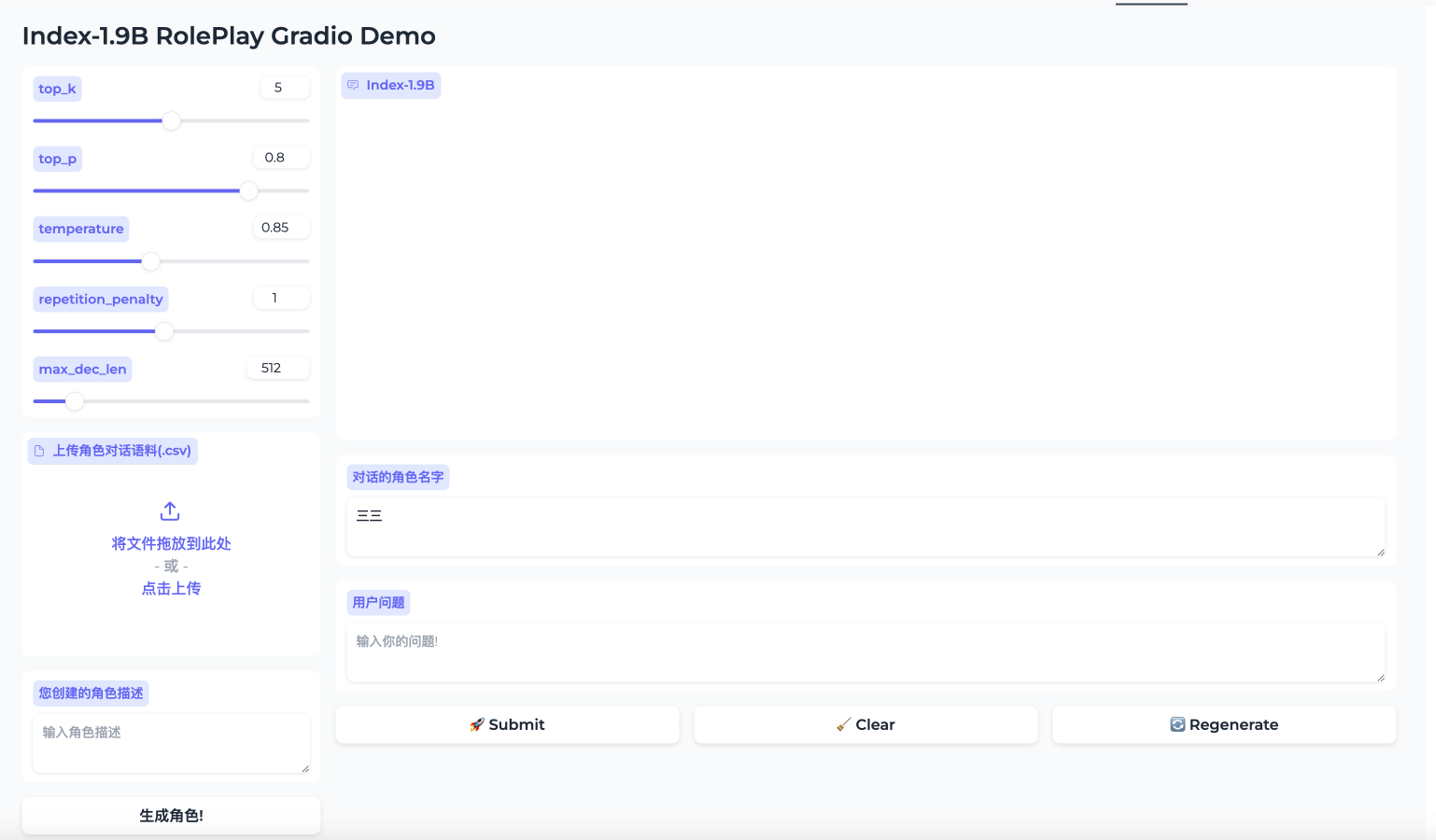Click the repetition_penalty slider handle
This screenshot has width=1436, height=840.
[164, 331]
